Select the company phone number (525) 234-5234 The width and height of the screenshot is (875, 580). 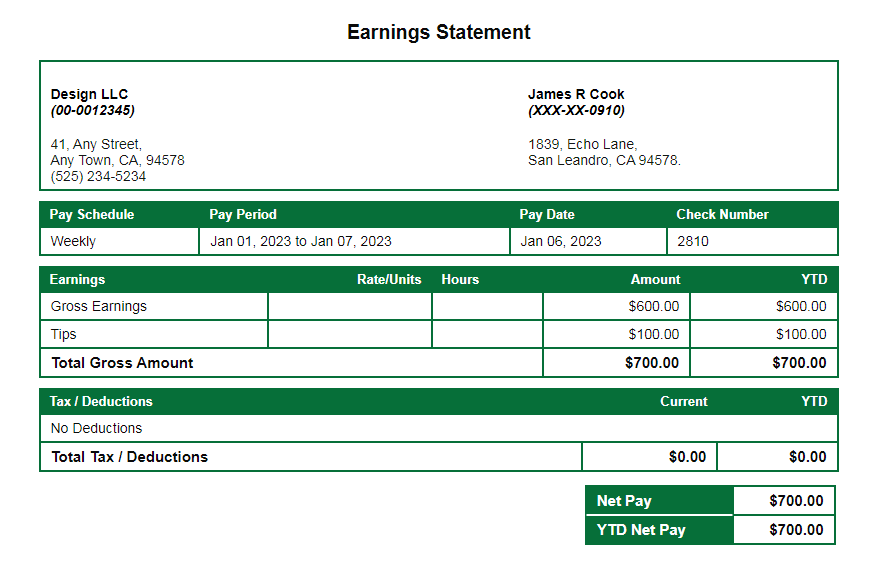[x=100, y=176]
